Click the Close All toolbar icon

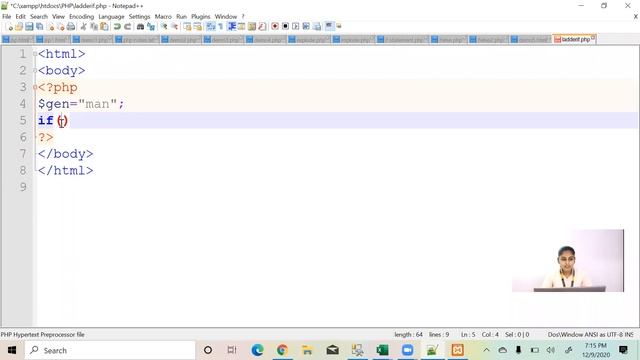tap(61, 27)
